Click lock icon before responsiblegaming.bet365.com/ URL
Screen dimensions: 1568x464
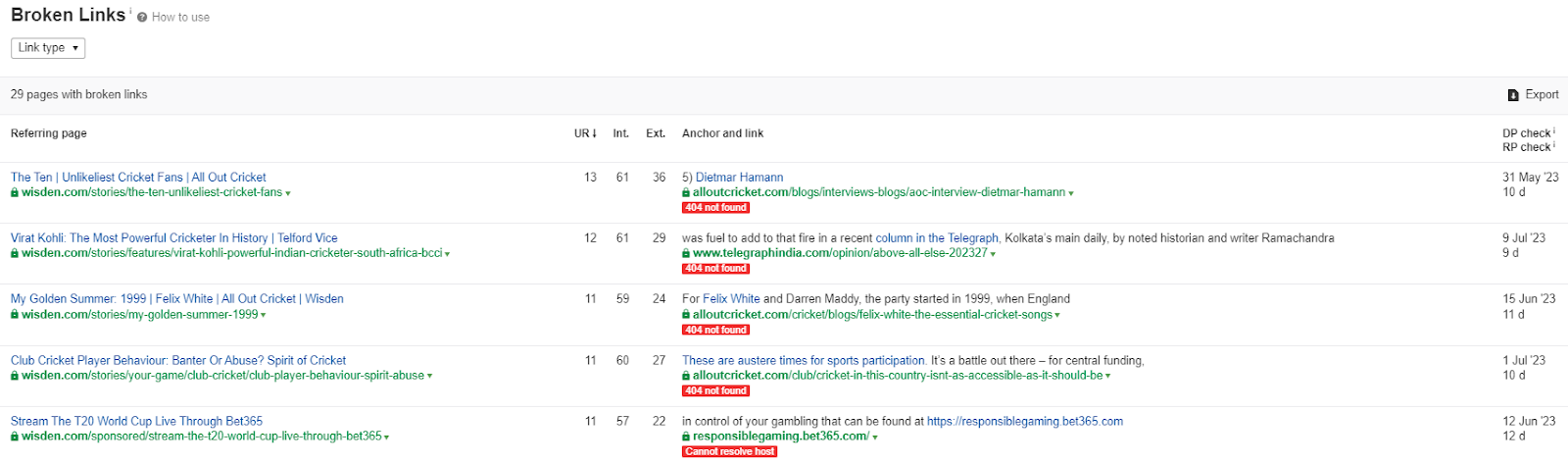click(x=686, y=438)
